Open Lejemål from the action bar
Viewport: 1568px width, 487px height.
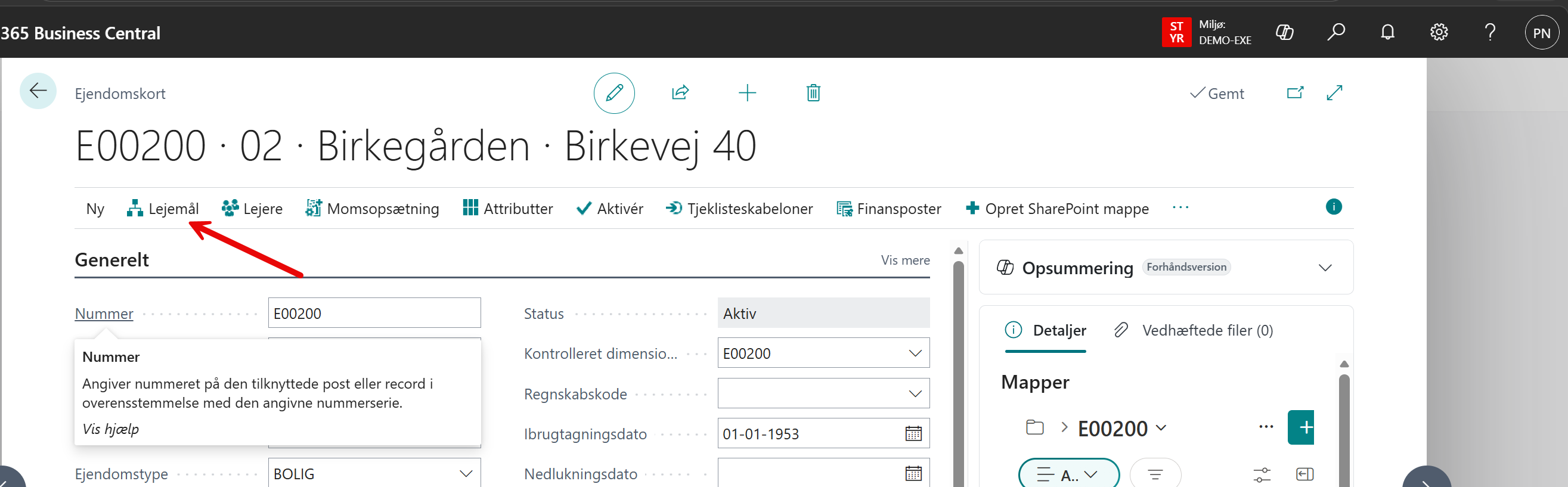[x=163, y=209]
